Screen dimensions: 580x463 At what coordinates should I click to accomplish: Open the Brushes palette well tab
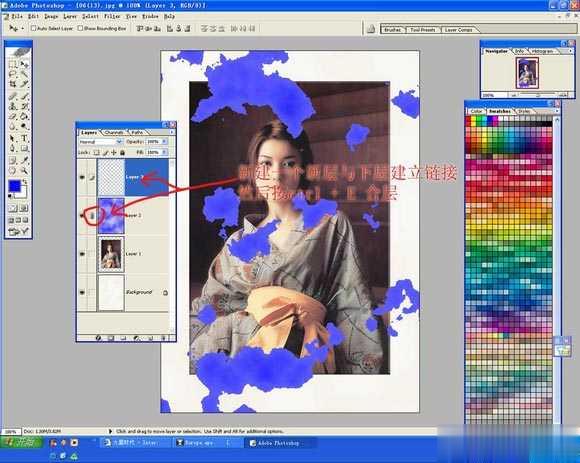click(393, 30)
